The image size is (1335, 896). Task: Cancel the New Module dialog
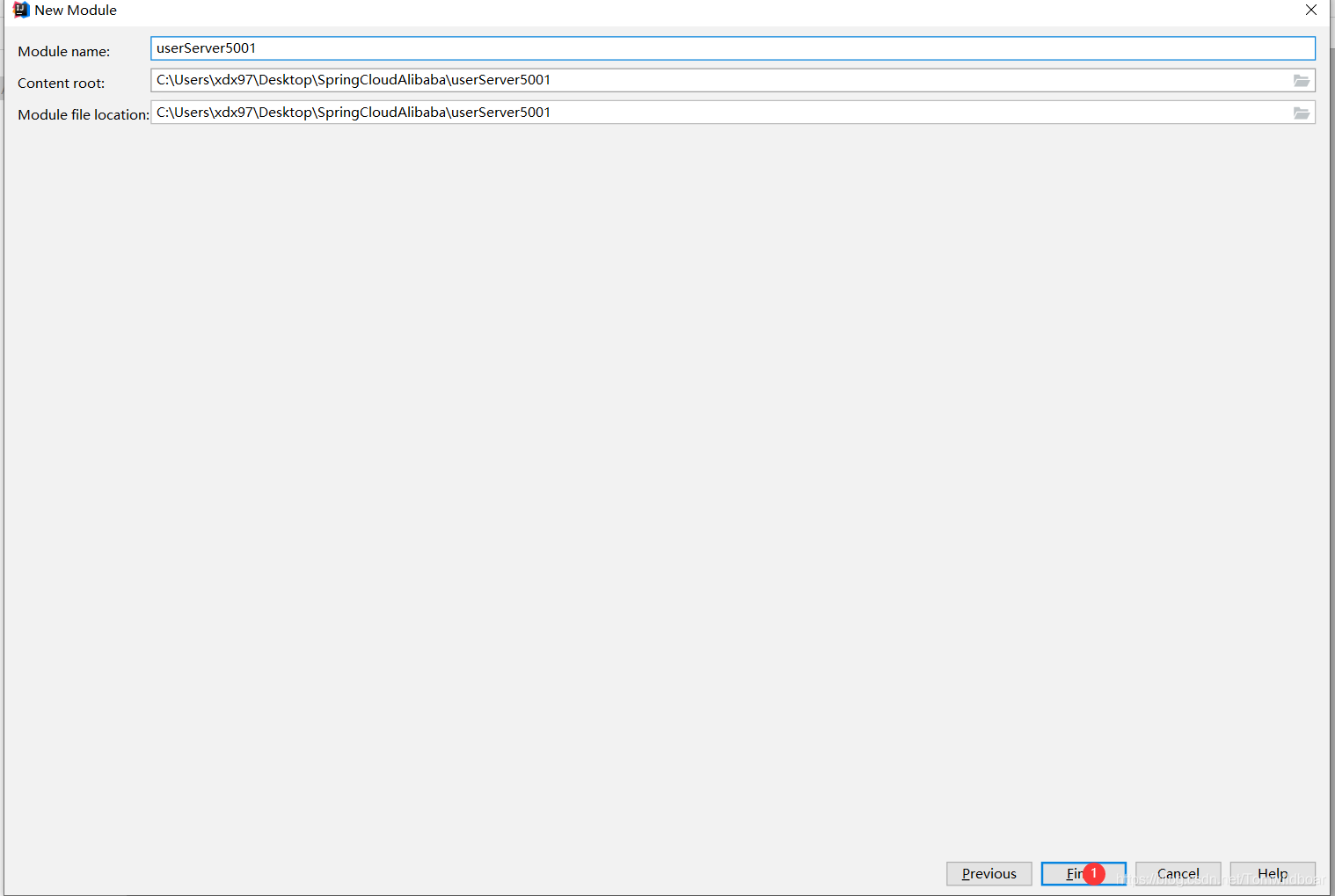[1178, 874]
